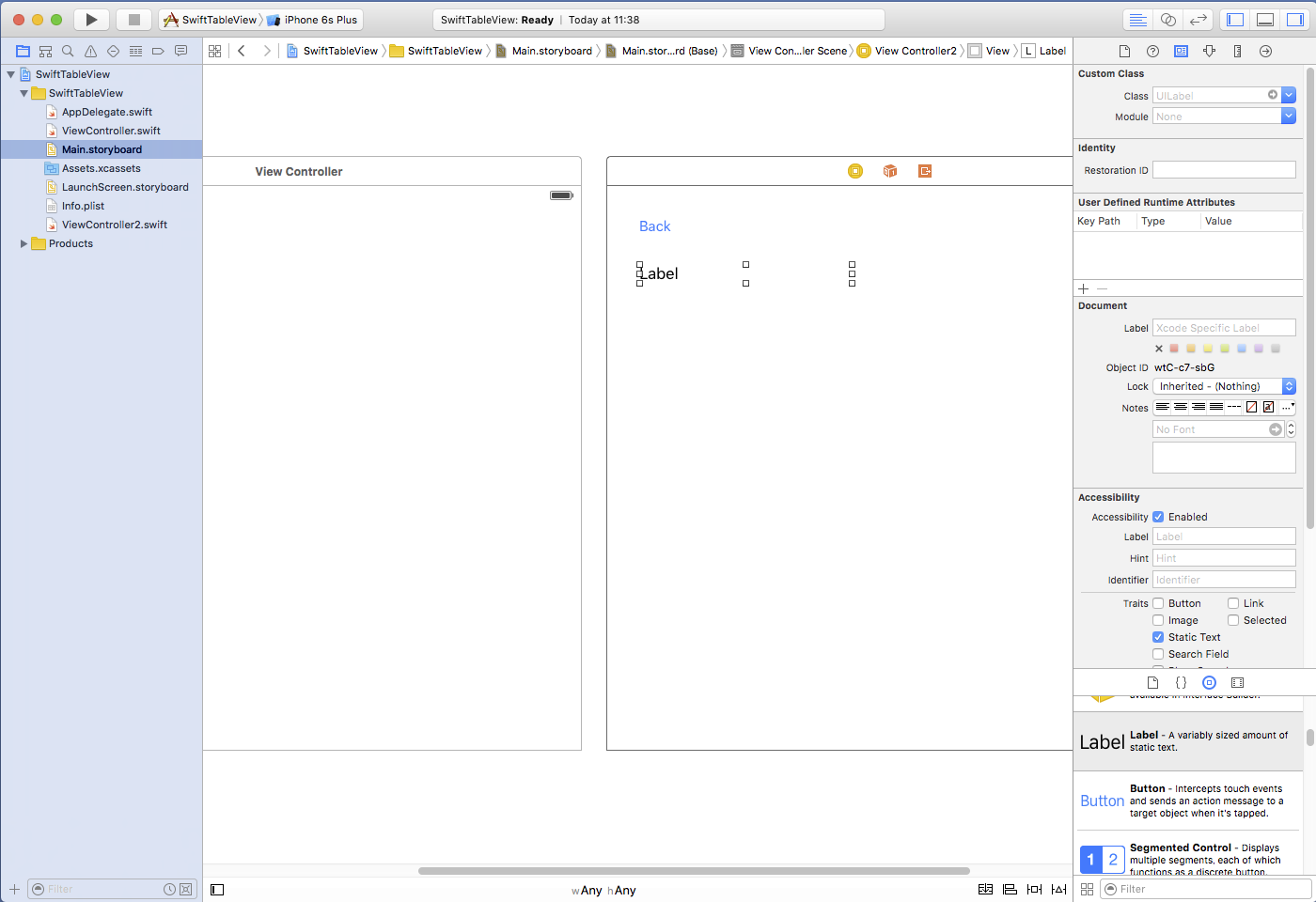Toggle the document outline button
Viewport: 1316px width, 902px height.
click(x=217, y=889)
